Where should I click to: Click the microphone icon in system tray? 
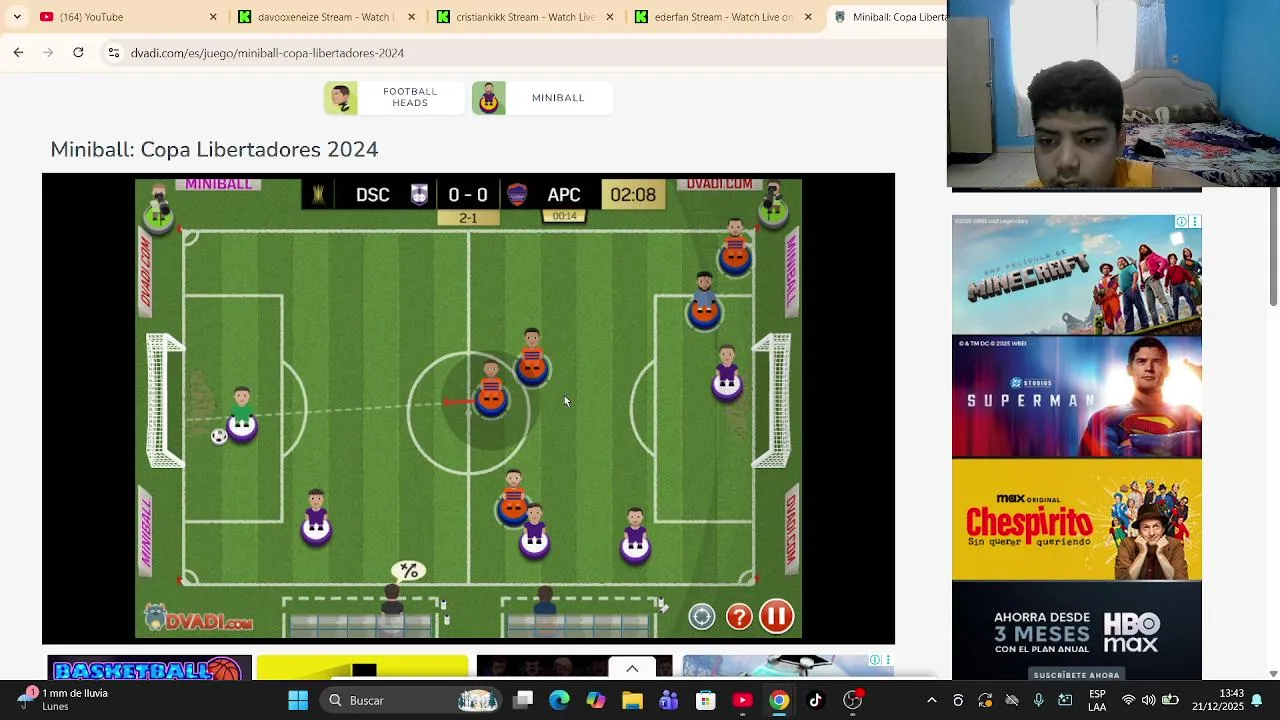tap(1038, 700)
